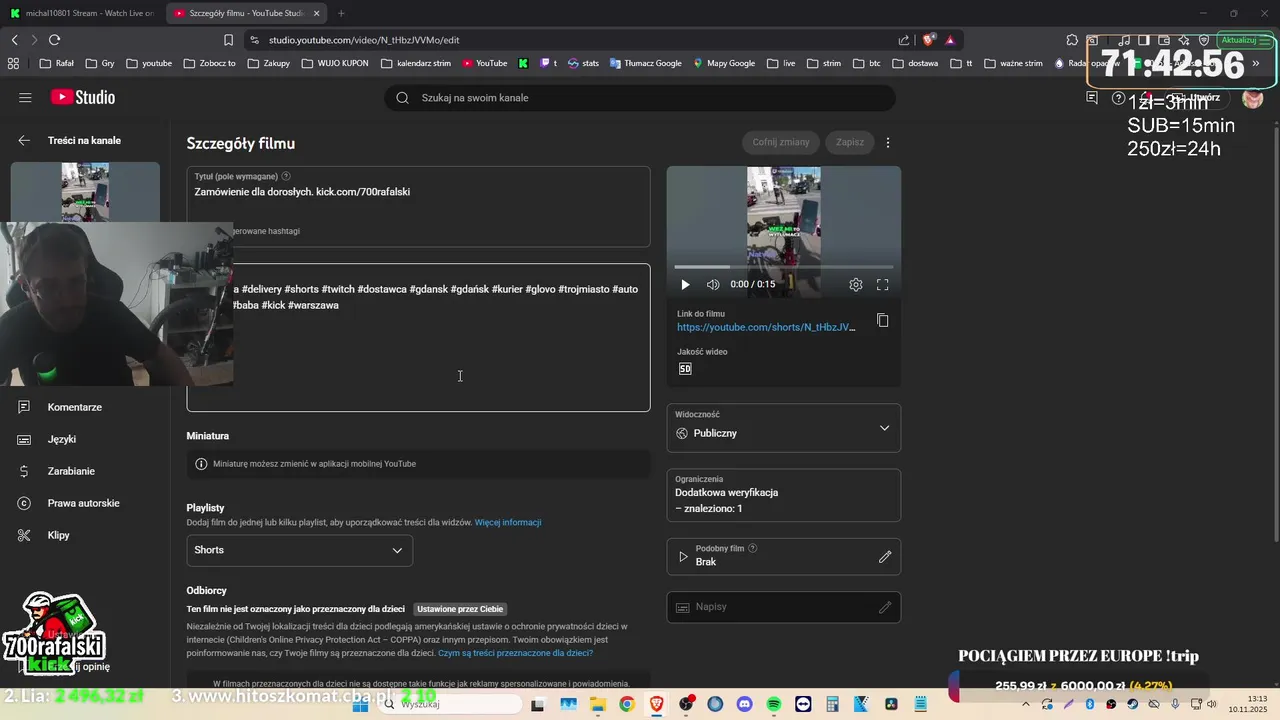The image size is (1280, 720).
Task: Click the share icon in address bar
Action: click(x=904, y=40)
